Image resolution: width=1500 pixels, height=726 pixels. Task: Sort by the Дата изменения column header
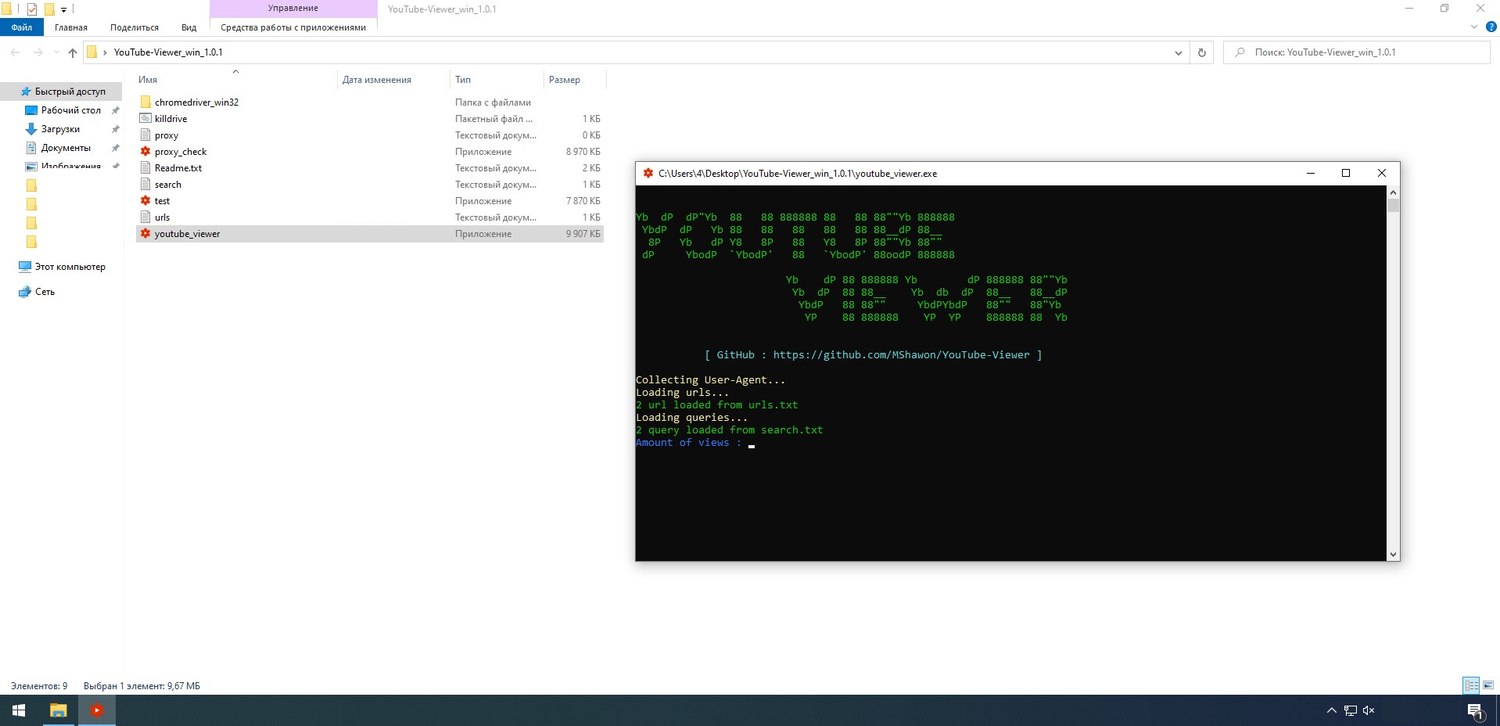tap(376, 80)
